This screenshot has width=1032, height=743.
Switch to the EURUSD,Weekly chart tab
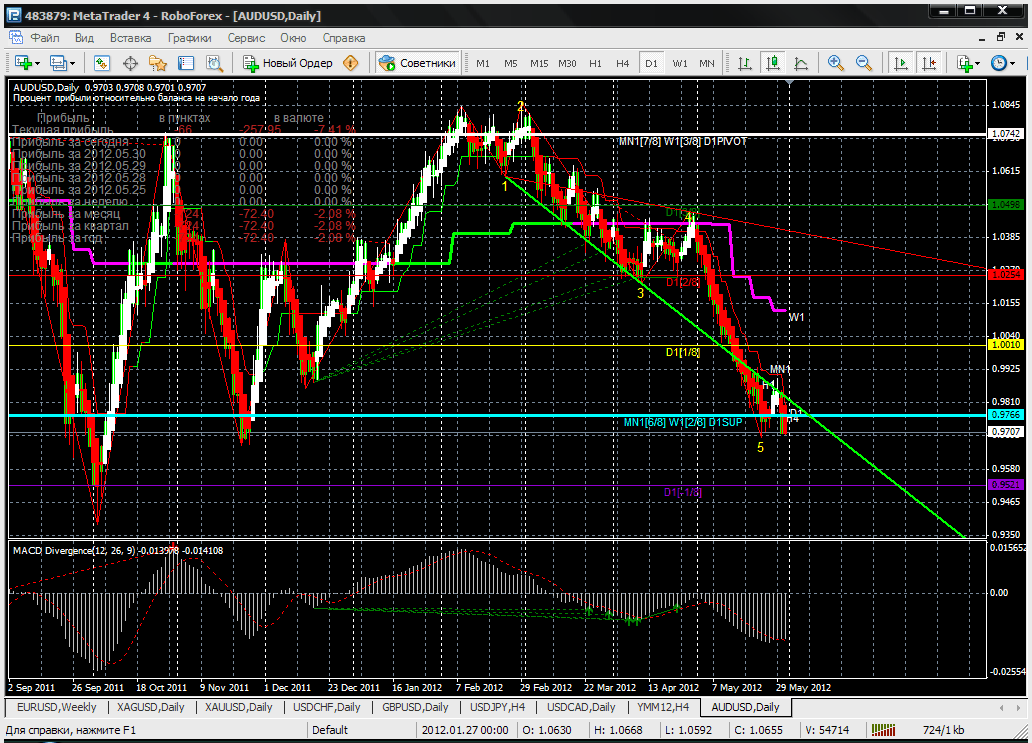(x=57, y=707)
